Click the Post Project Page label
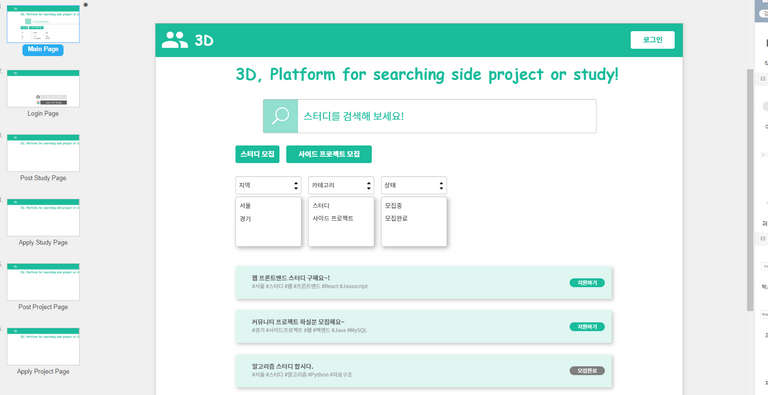768x395 pixels. (x=43, y=307)
